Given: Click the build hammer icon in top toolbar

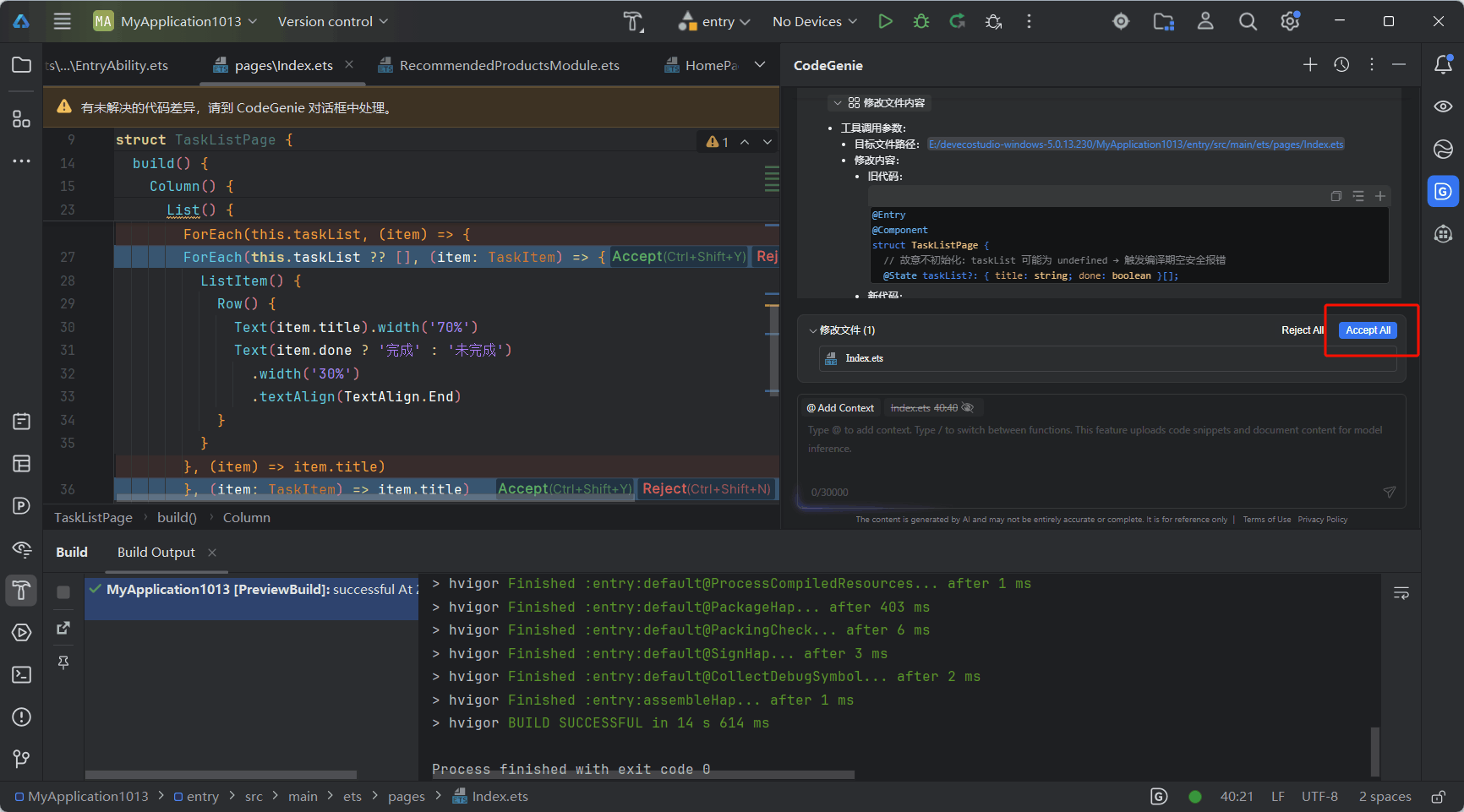Looking at the screenshot, I should click(x=633, y=21).
